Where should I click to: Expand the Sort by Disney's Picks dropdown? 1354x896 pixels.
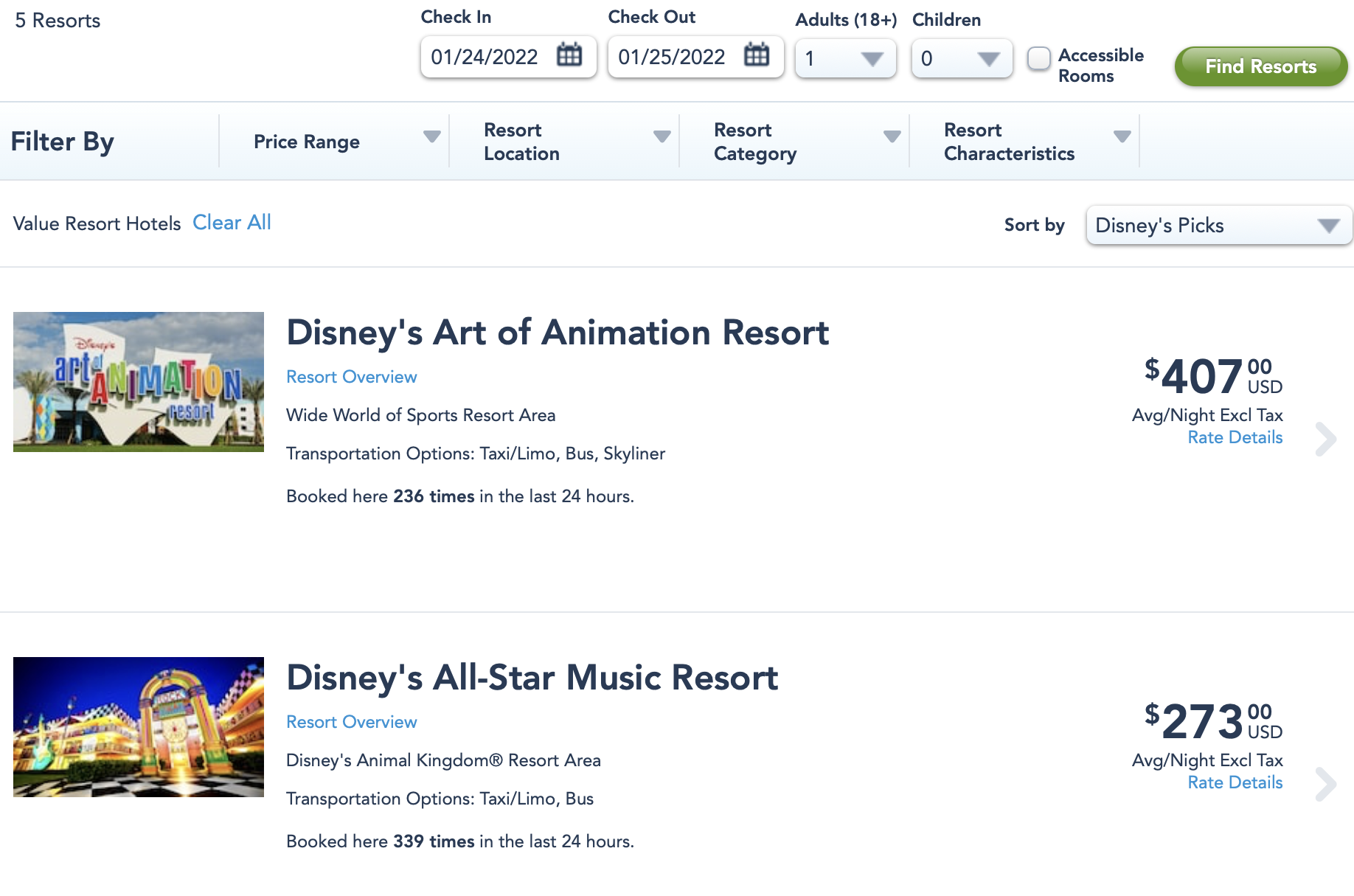coord(1219,226)
